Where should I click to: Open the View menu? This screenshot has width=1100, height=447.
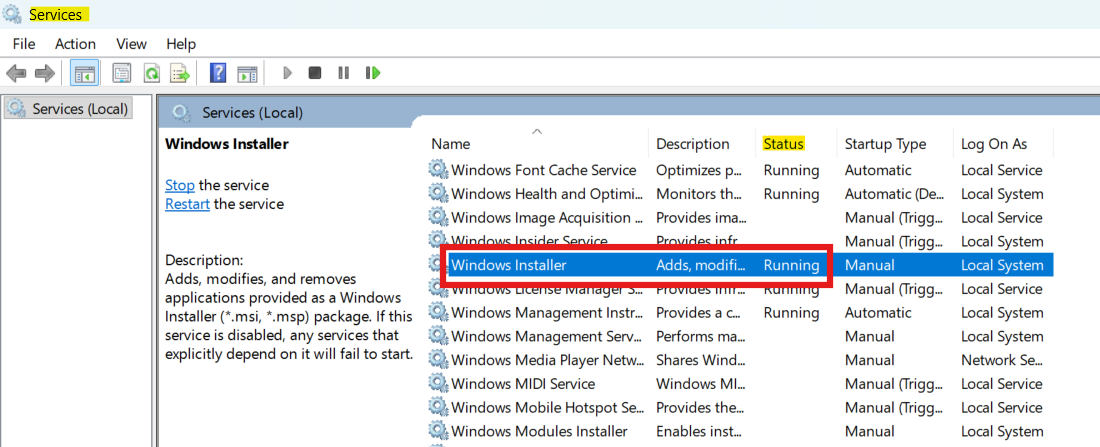(x=131, y=44)
